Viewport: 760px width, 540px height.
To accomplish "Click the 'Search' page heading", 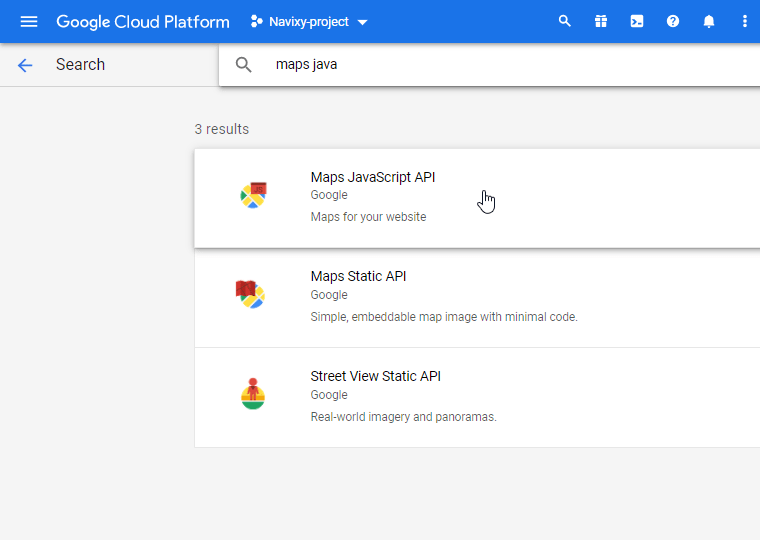I will coord(80,64).
